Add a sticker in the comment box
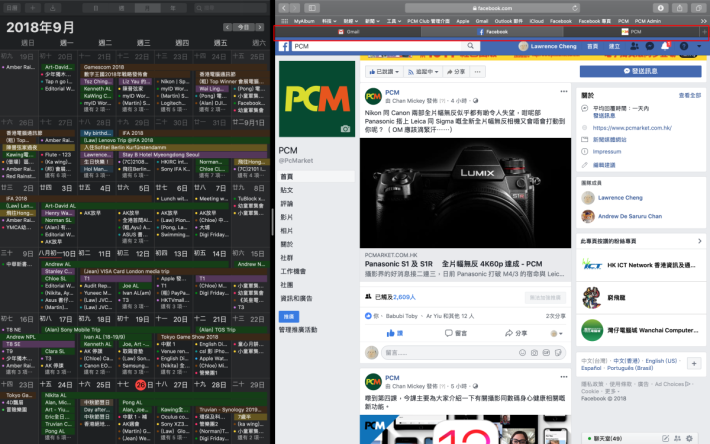710x444 pixels. (558, 353)
